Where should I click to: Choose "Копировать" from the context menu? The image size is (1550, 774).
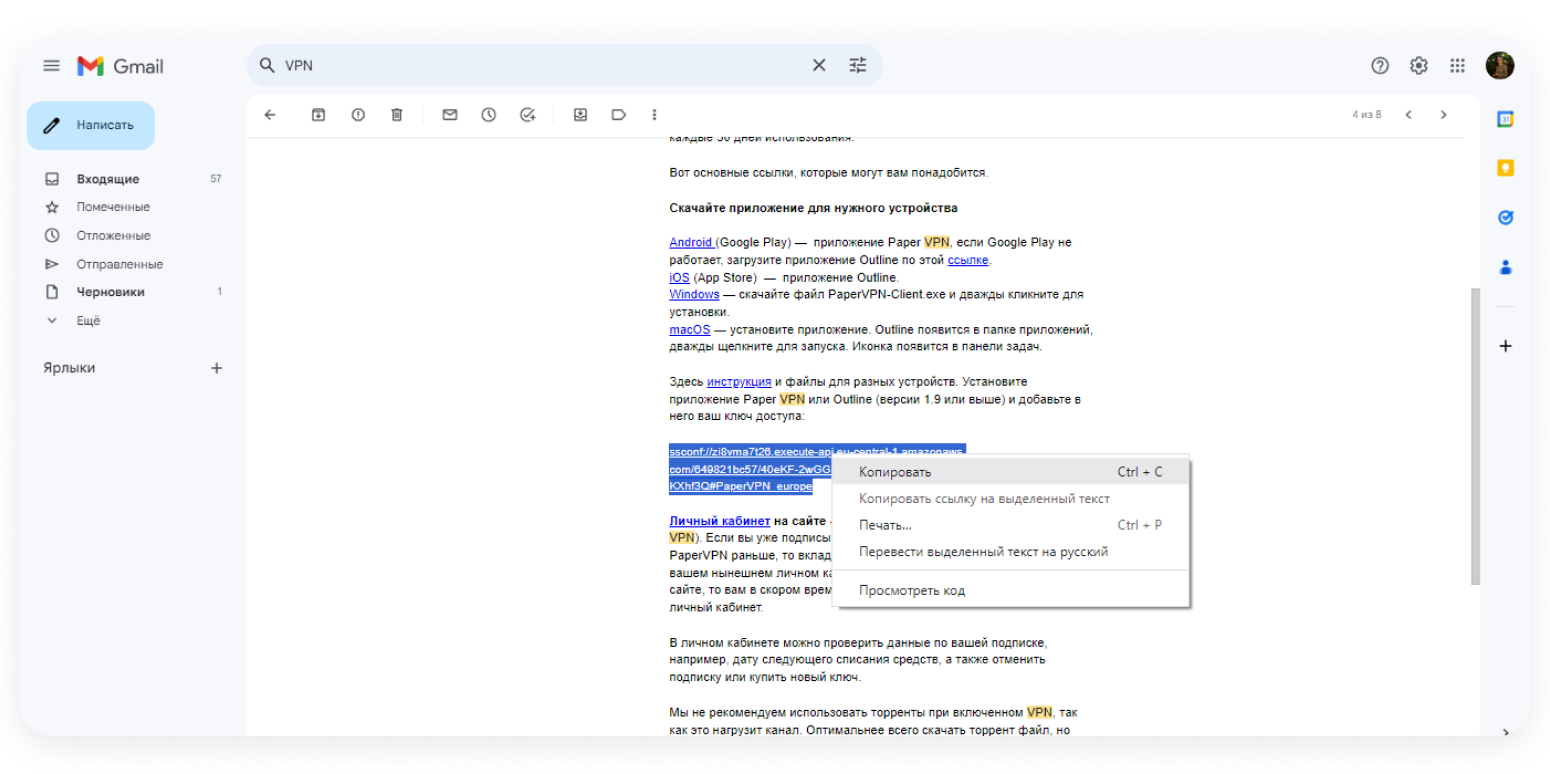(895, 472)
